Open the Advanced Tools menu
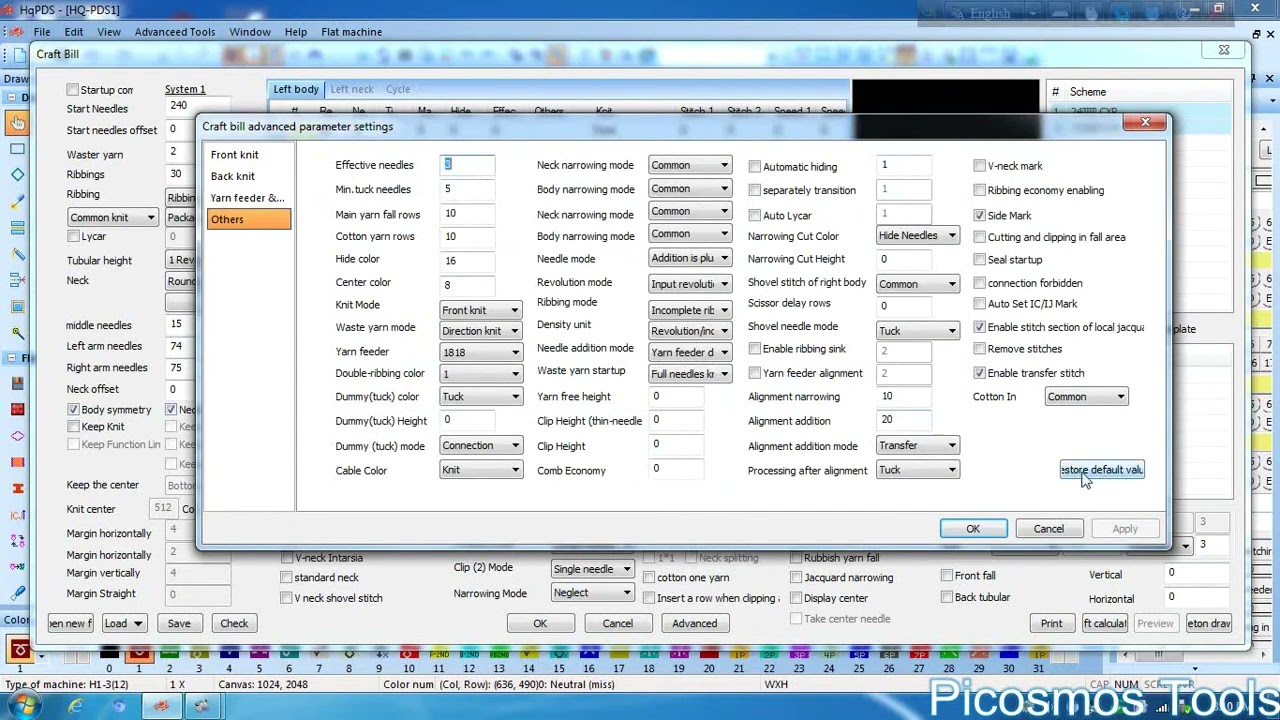Viewport: 1280px width, 720px height. pyautogui.click(x=175, y=32)
